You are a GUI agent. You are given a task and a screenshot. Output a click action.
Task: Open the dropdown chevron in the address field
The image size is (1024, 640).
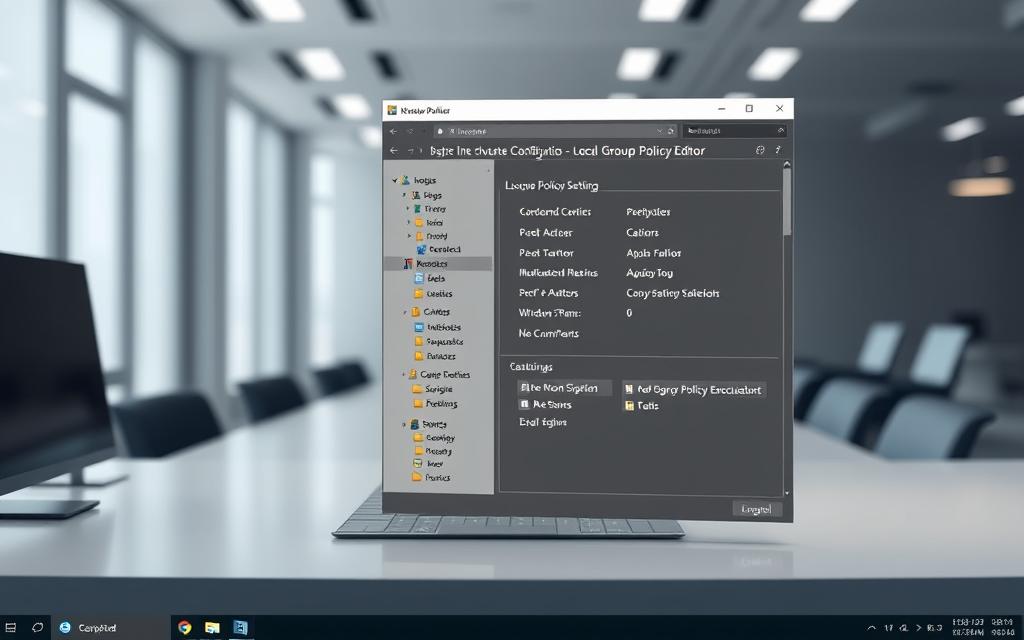pyautogui.click(x=660, y=131)
